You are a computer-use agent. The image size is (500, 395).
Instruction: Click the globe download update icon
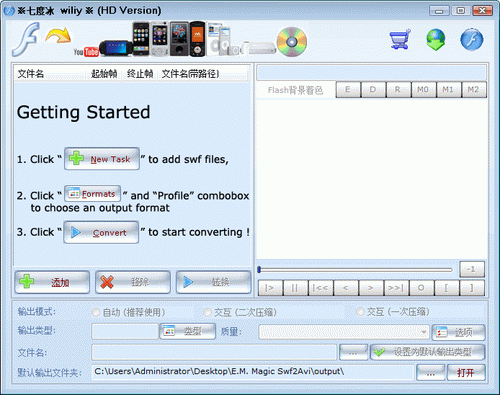click(x=436, y=39)
